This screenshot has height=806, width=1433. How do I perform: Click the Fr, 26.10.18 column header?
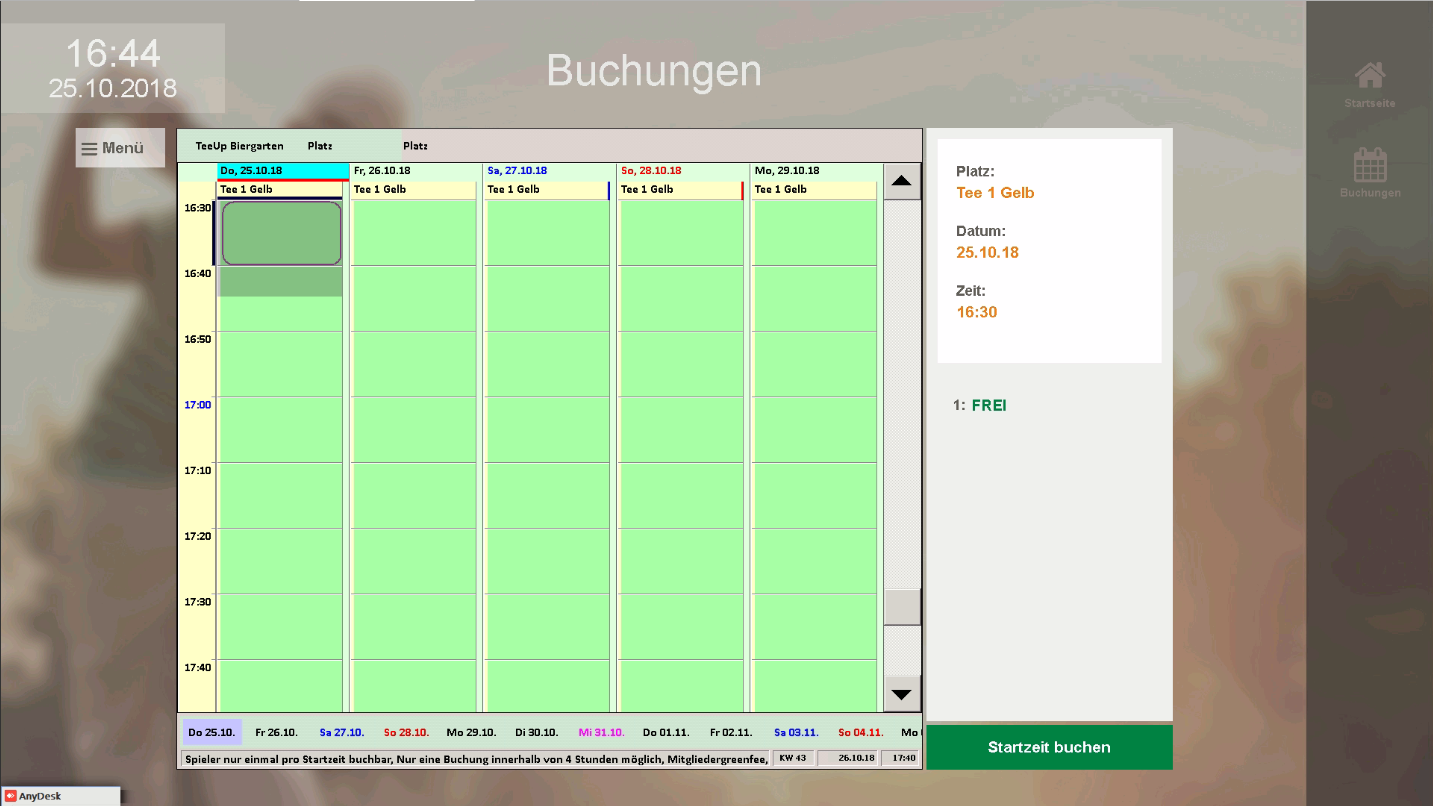click(x=413, y=171)
